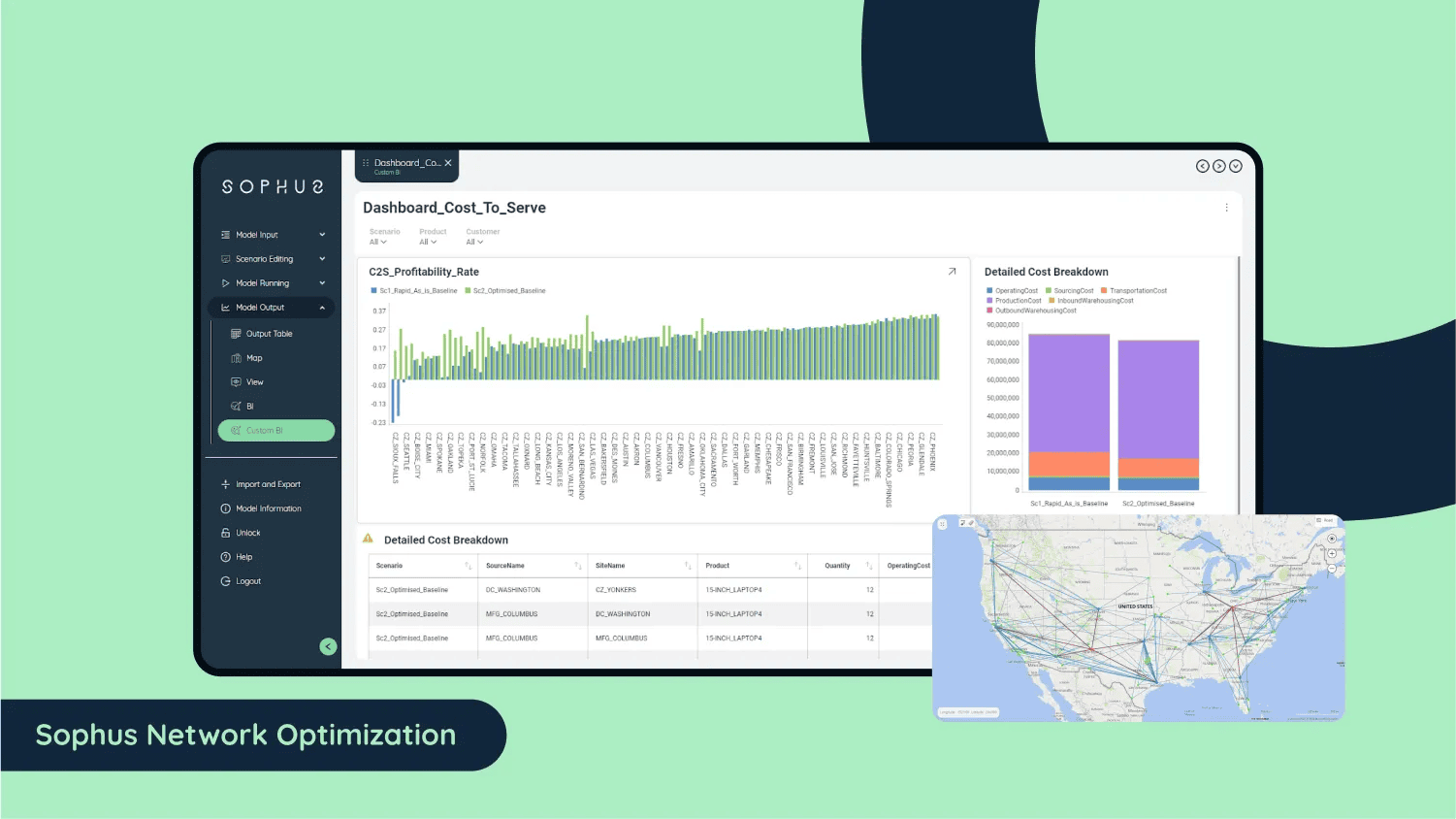1456x819 pixels.
Task: Open Model Information
Action: coord(226,508)
